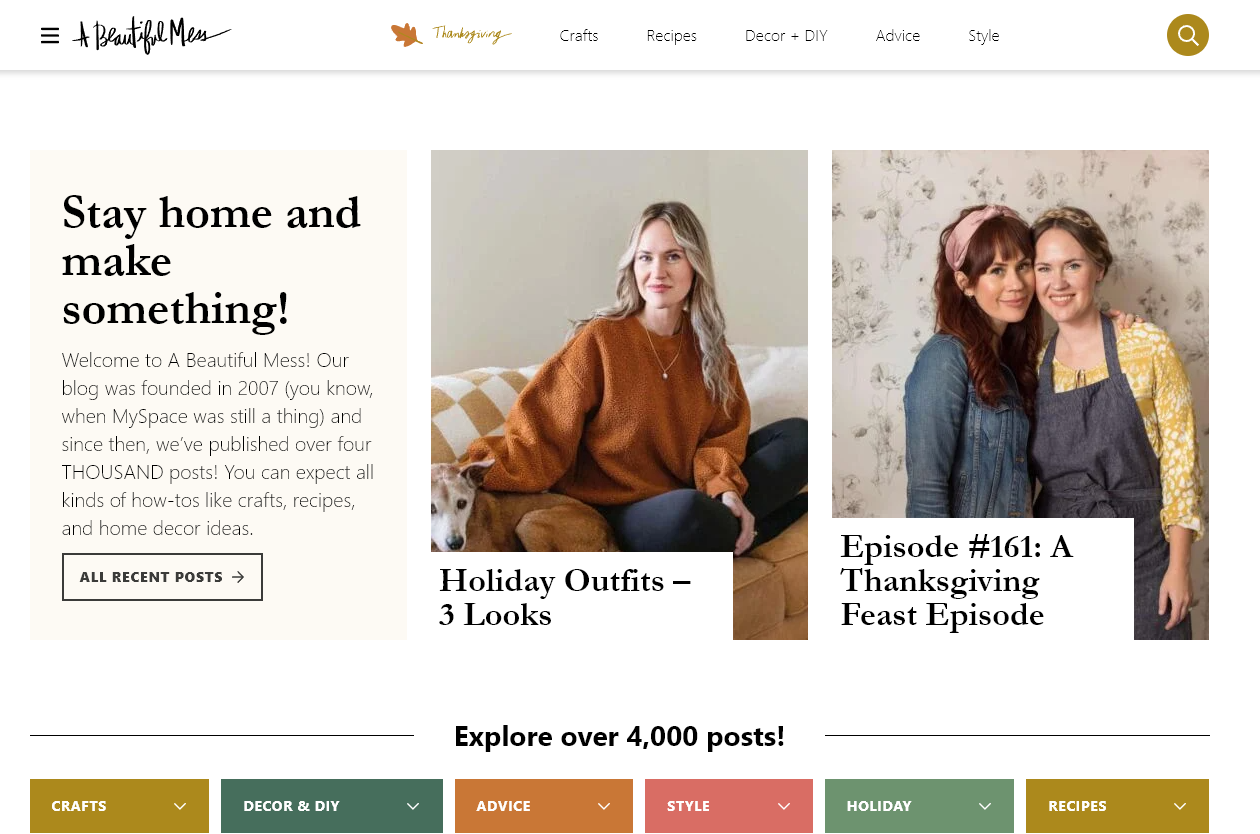Screen dimensions: 1260x834
Task: Click the ALL RECENT POSTS button
Action: coord(162,577)
